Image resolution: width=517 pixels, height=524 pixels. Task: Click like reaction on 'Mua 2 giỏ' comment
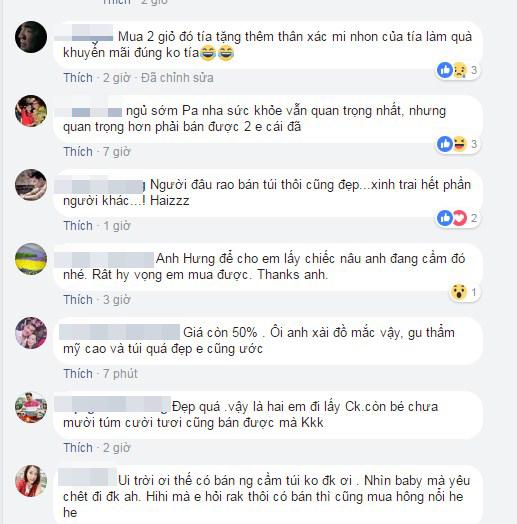[445, 70]
